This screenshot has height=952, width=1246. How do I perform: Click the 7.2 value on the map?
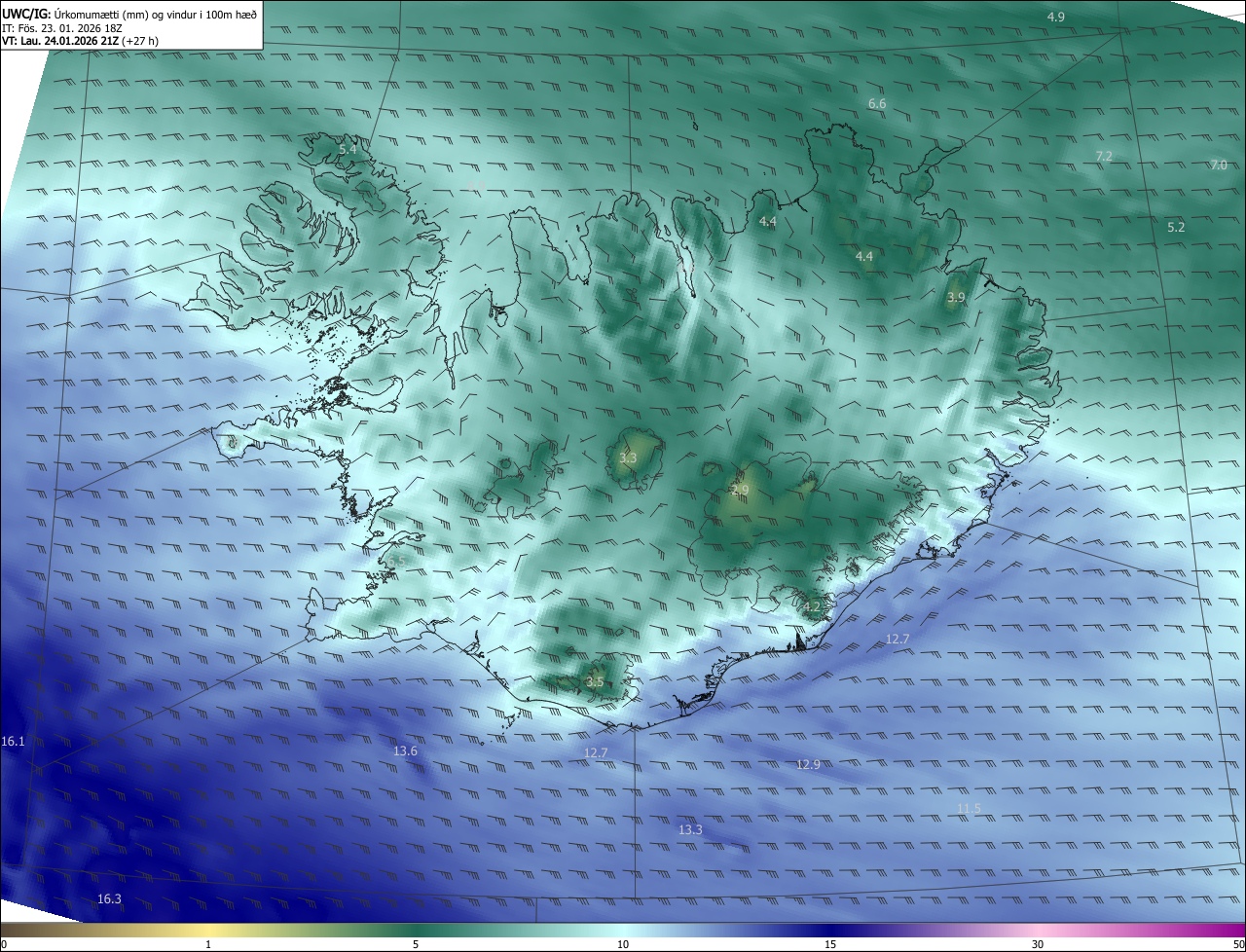[x=1104, y=156]
